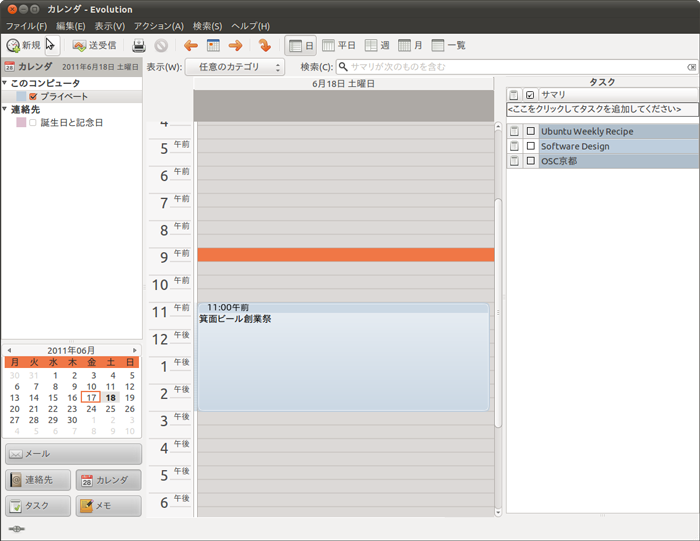Click the scrollbar down arrow of day view

pos(498,513)
